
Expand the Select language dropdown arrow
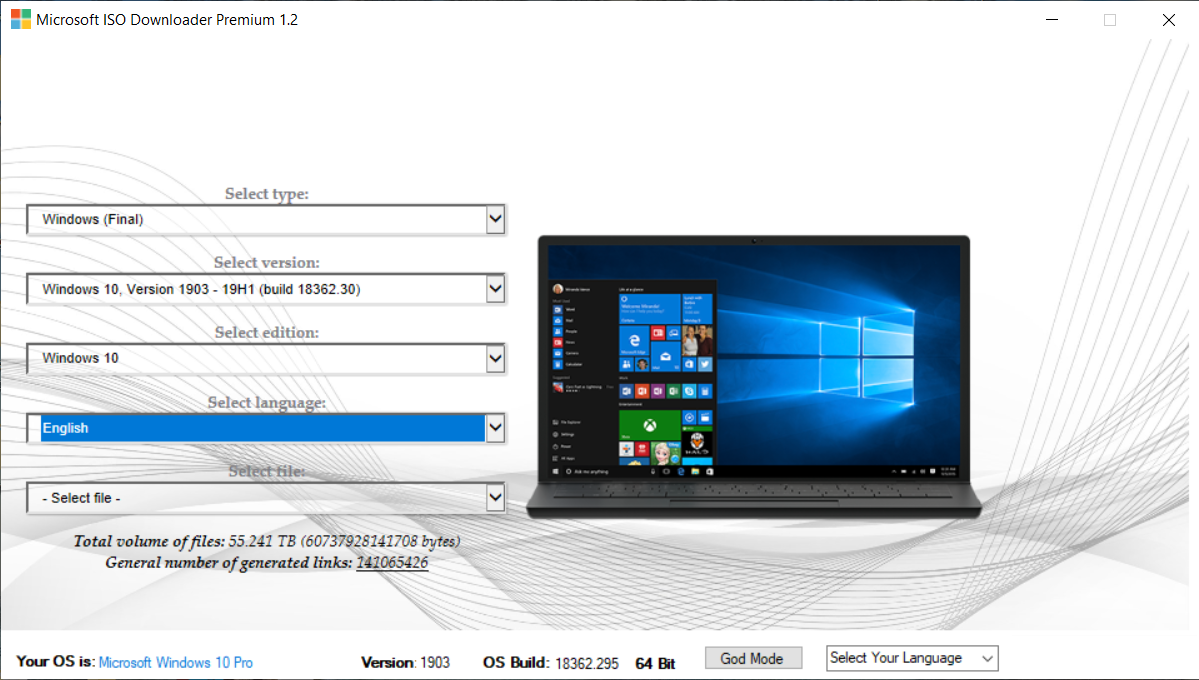[496, 428]
